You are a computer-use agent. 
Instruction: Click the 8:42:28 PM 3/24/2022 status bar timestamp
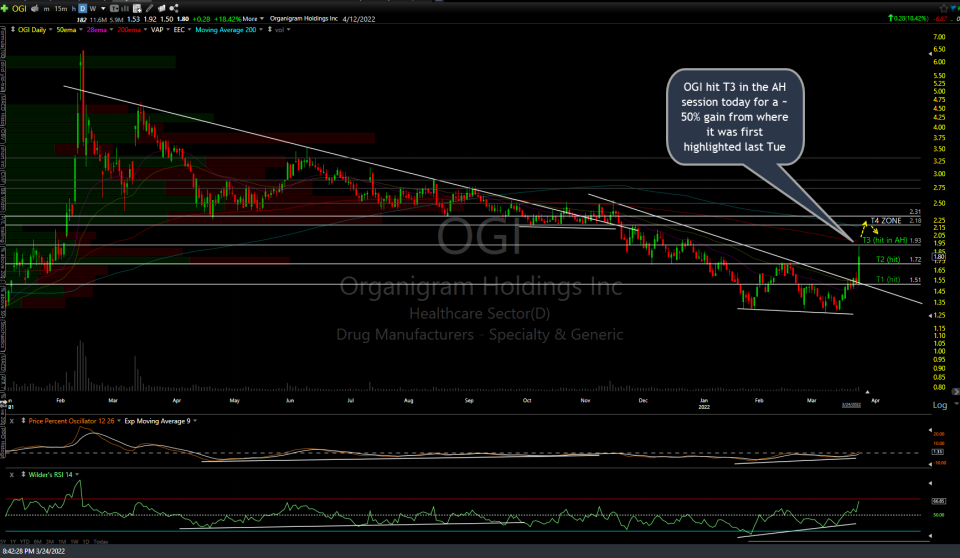(34, 551)
